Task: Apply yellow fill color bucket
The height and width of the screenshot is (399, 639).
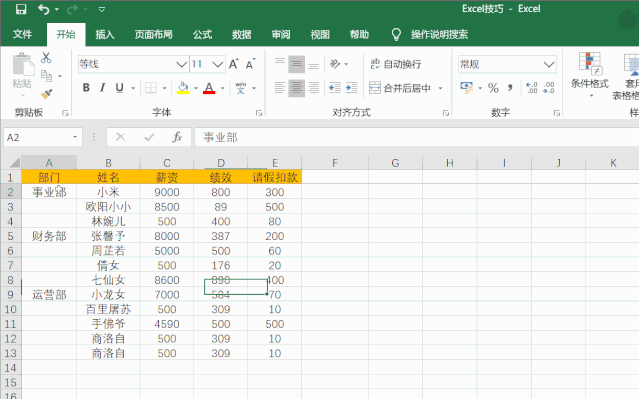Action: pos(183,88)
